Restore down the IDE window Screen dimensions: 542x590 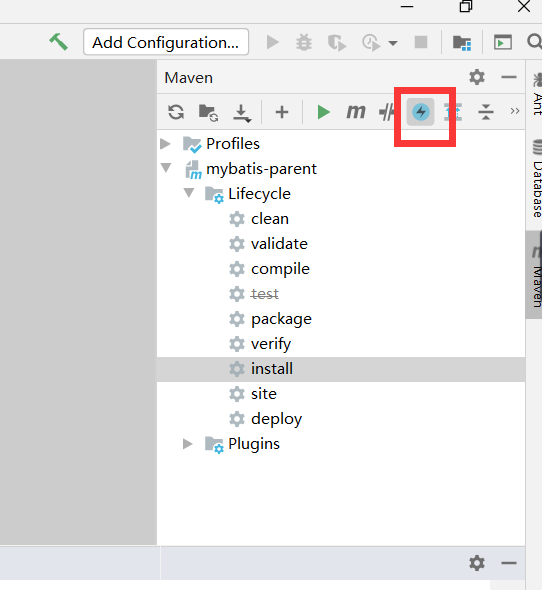[466, 6]
